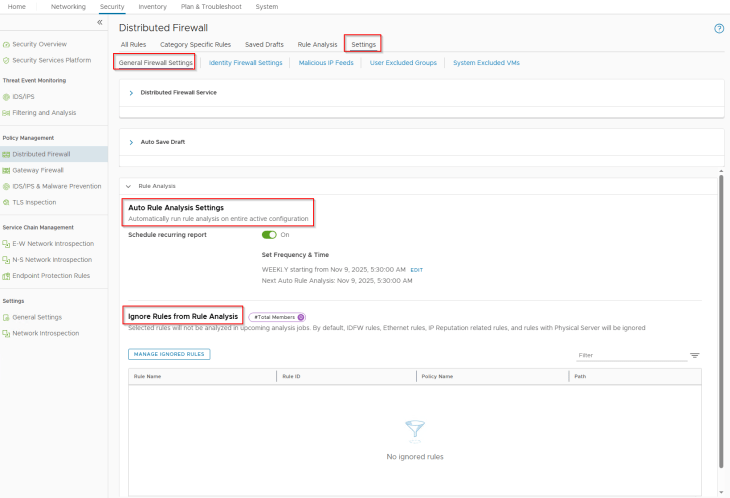
Task: Click the Network Introspection settings icon
Action: click(x=6, y=332)
